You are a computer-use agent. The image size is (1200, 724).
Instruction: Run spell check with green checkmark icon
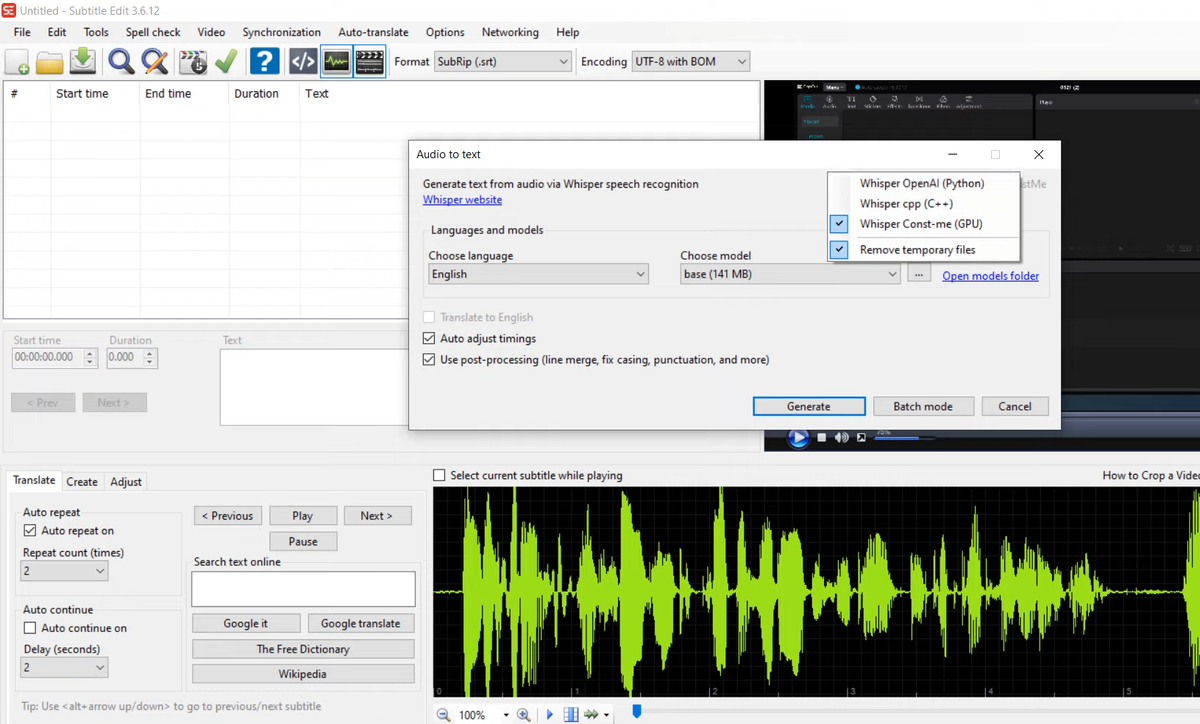coord(226,62)
